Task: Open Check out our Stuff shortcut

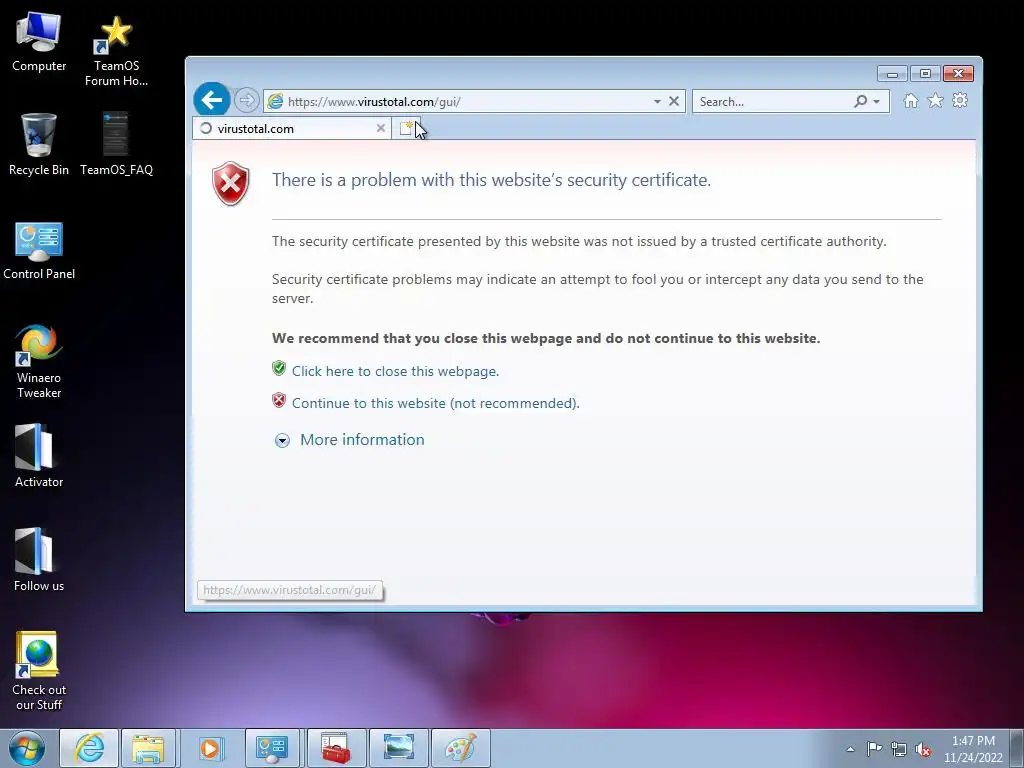Action: point(39,671)
